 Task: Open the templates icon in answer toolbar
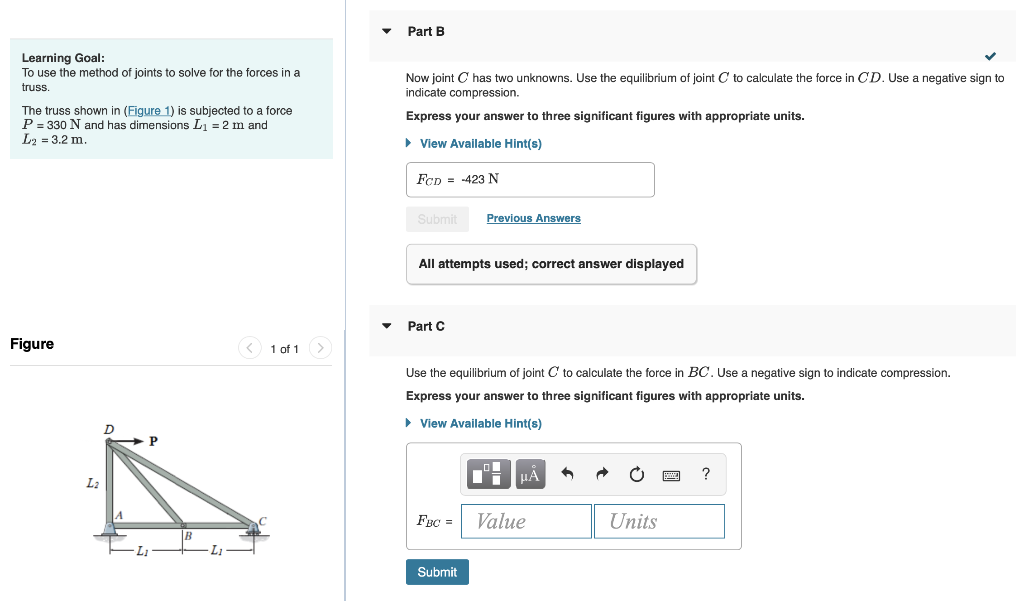tap(488, 474)
